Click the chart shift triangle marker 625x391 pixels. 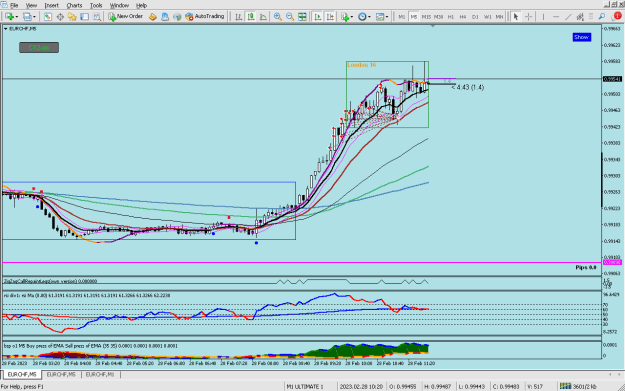[433, 26]
